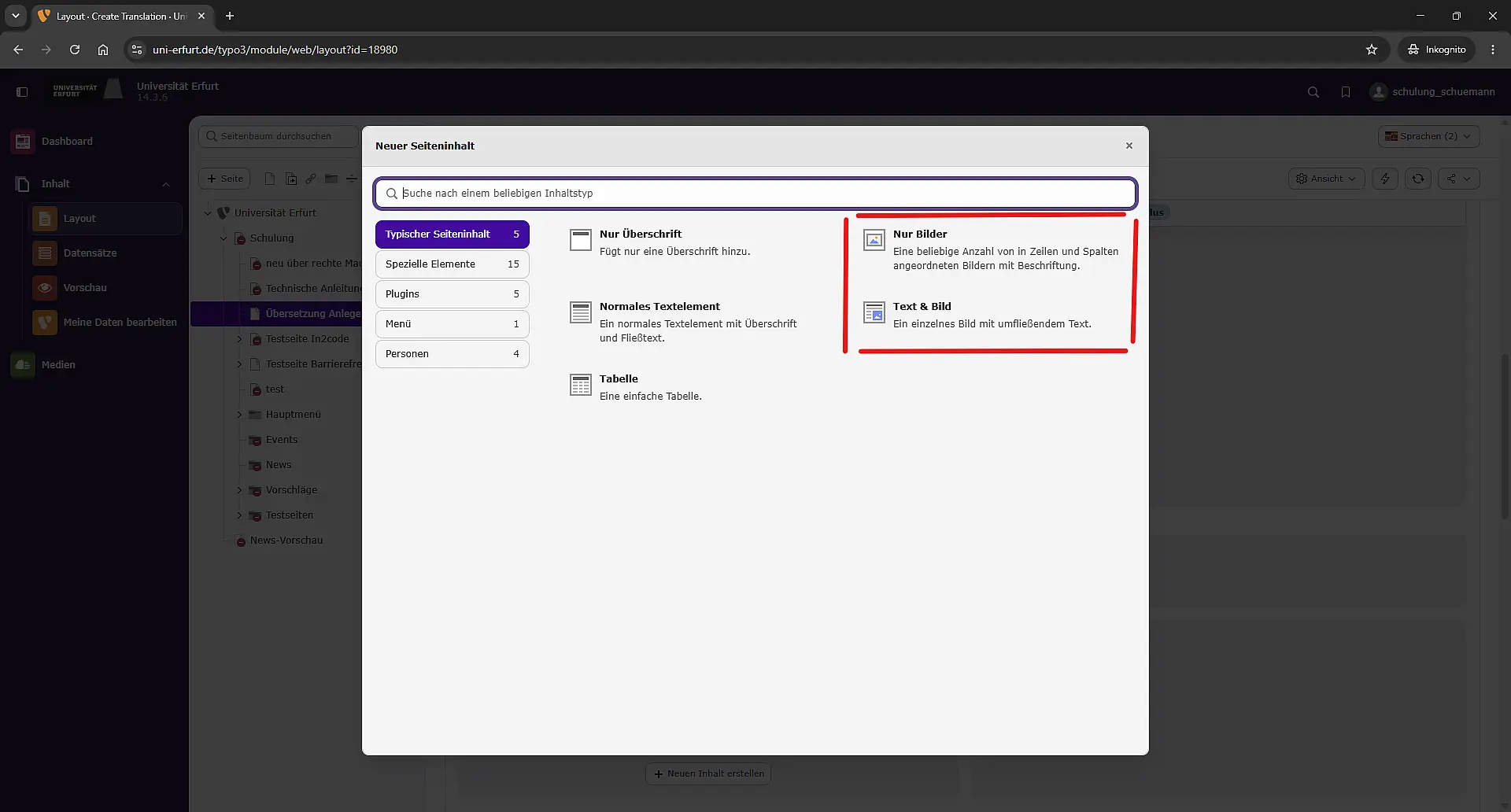Focus the content type search field
The image size is (1511, 812).
pyautogui.click(x=755, y=193)
